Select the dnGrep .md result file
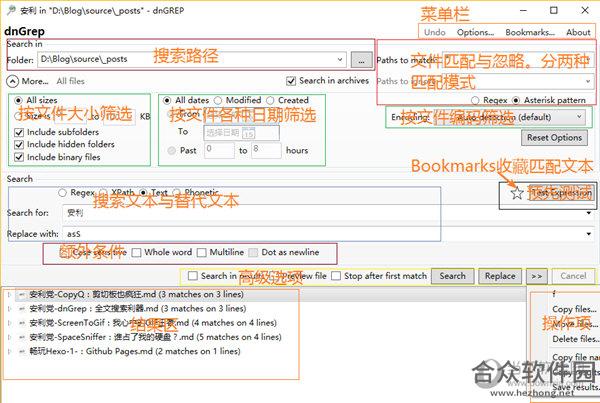Viewport: 600px width, 403px height. 138,309
